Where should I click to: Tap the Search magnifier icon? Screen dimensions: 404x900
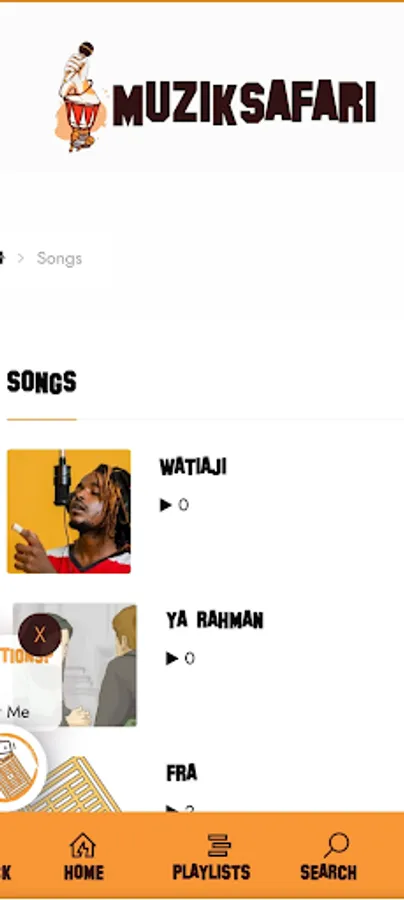336,845
